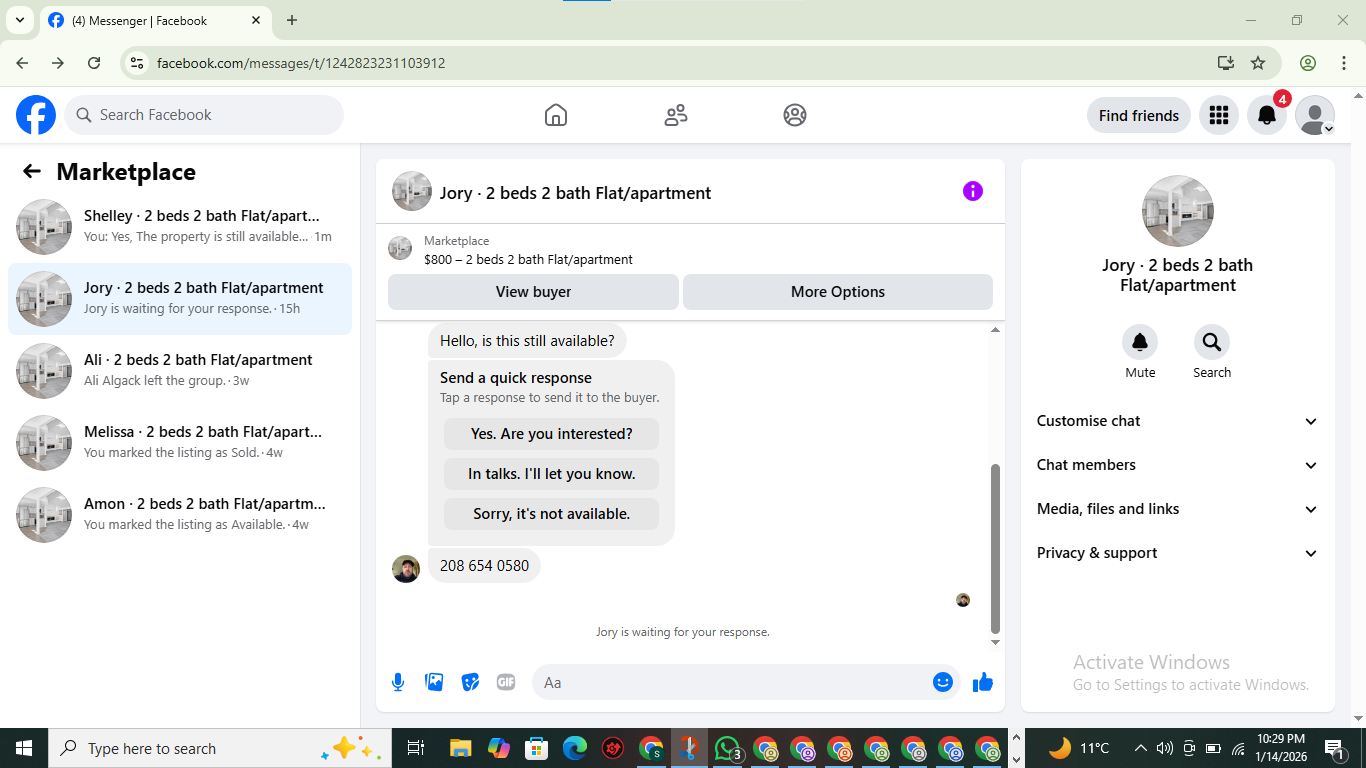Click the chat scroll down arrow
This screenshot has width=1366, height=768.
tap(995, 642)
